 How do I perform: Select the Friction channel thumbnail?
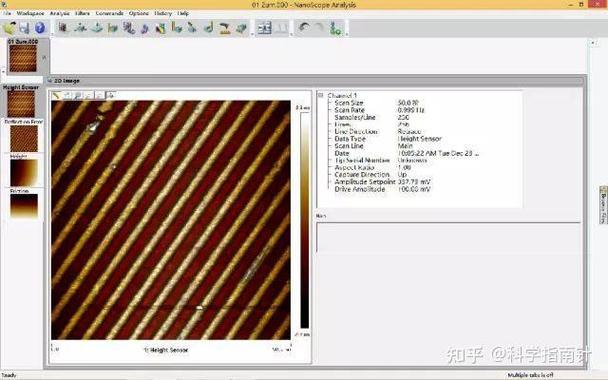pyautogui.click(x=24, y=206)
